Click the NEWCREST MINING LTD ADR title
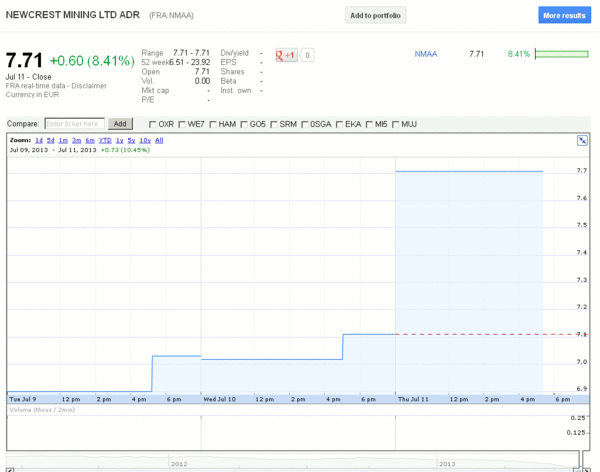This screenshot has height=472, width=600. (x=73, y=15)
